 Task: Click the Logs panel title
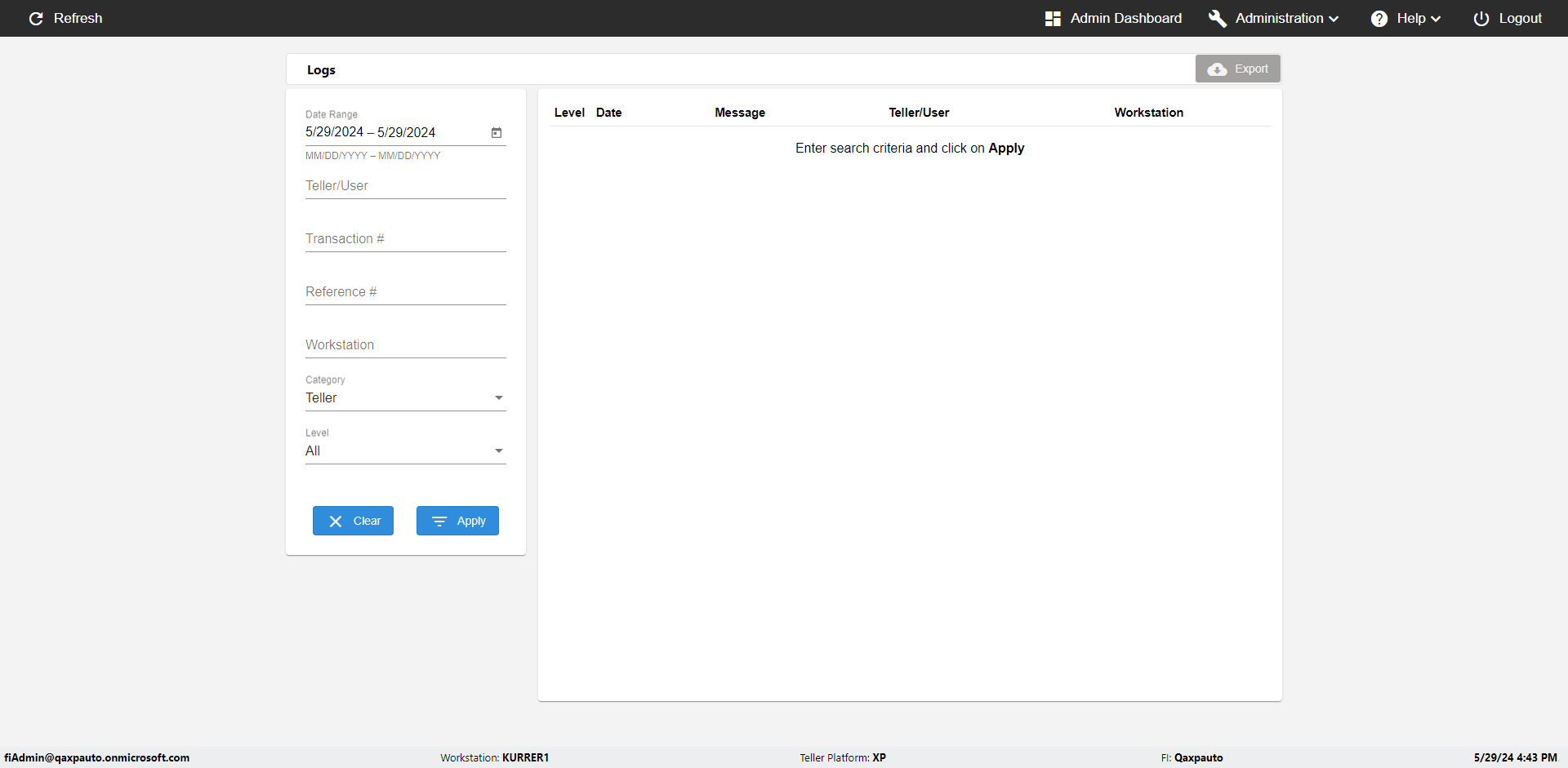(322, 70)
